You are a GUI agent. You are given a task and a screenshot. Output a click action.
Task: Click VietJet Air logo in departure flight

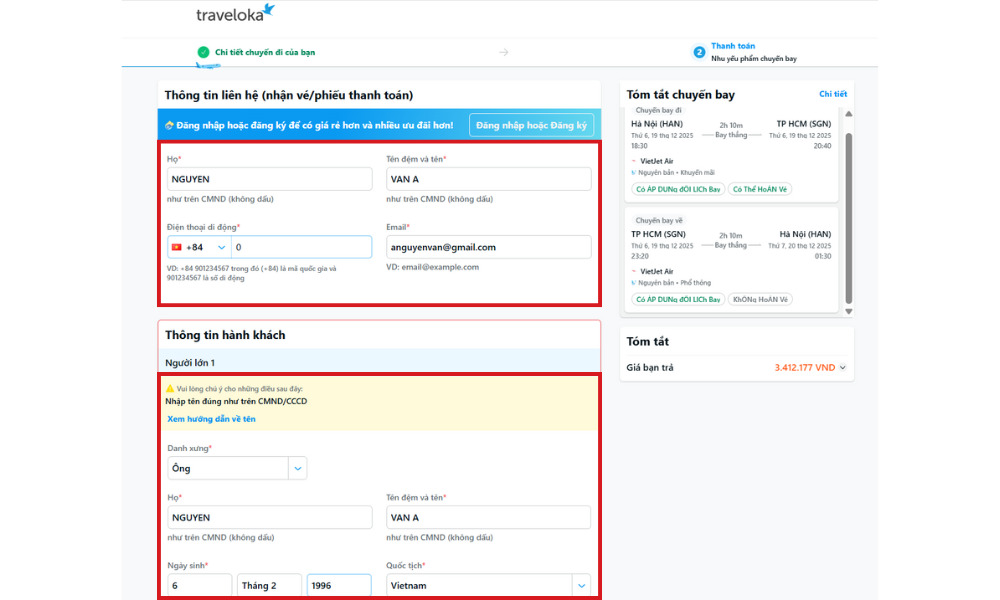point(633,161)
